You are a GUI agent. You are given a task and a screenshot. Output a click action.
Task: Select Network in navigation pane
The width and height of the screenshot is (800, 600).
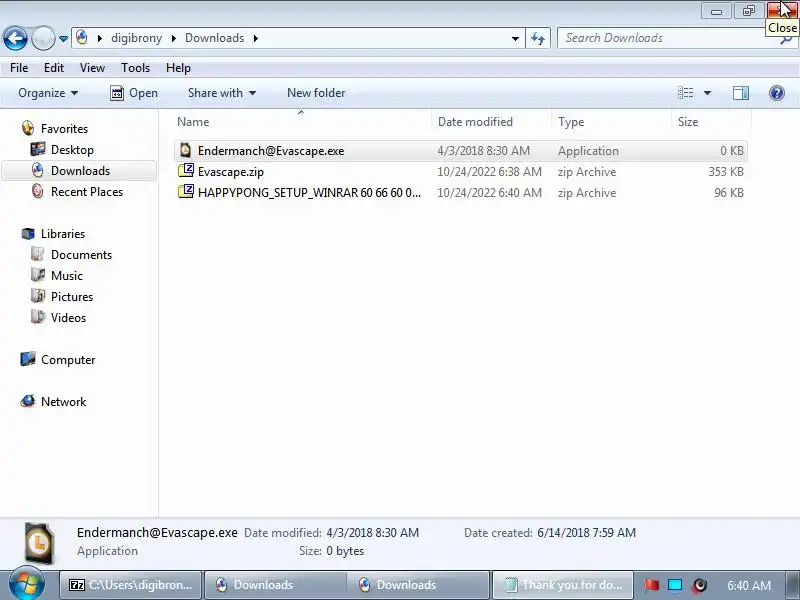[63, 402]
